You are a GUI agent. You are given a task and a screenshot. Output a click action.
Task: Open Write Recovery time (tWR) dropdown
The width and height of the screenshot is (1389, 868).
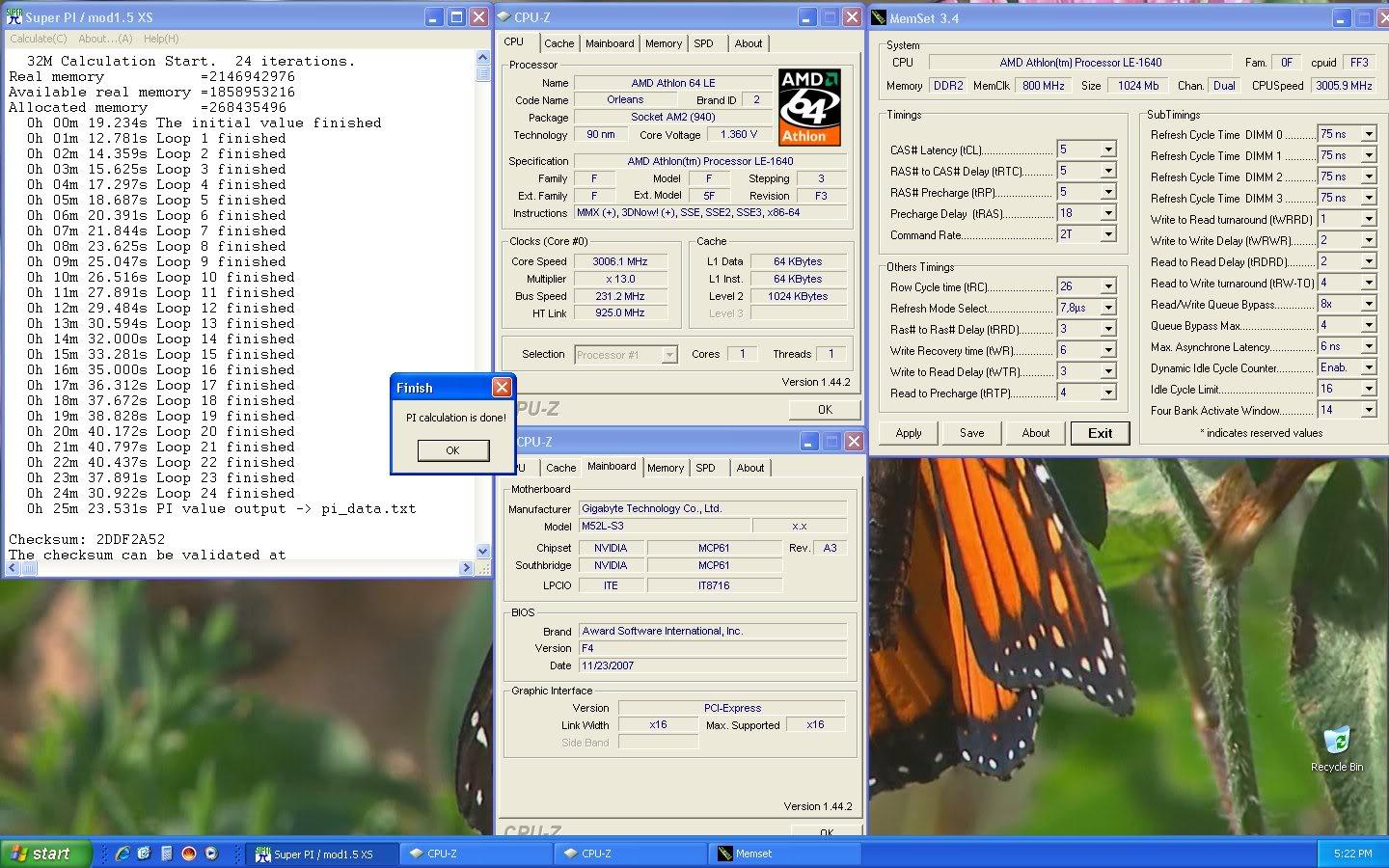pos(1108,350)
